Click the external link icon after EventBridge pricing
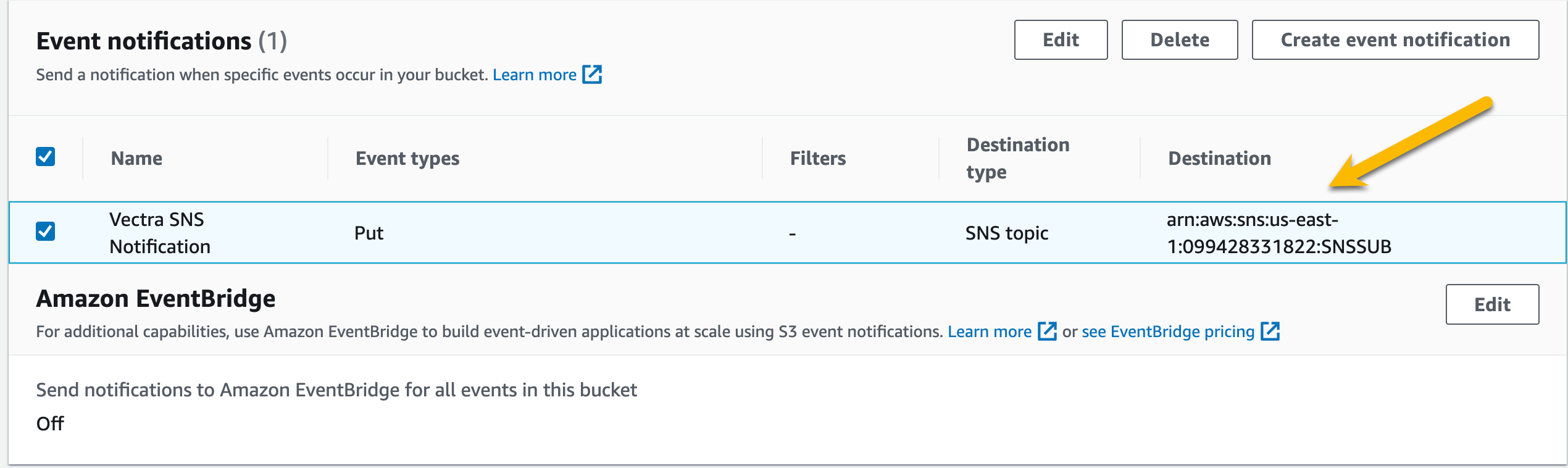This screenshot has width=1568, height=468. click(x=1270, y=332)
